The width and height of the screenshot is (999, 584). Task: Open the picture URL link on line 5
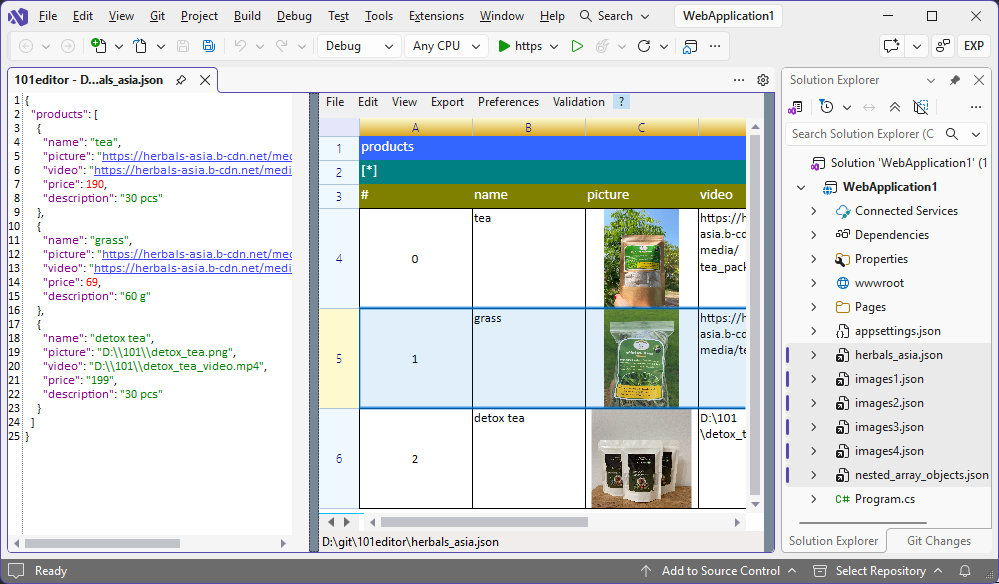197,156
